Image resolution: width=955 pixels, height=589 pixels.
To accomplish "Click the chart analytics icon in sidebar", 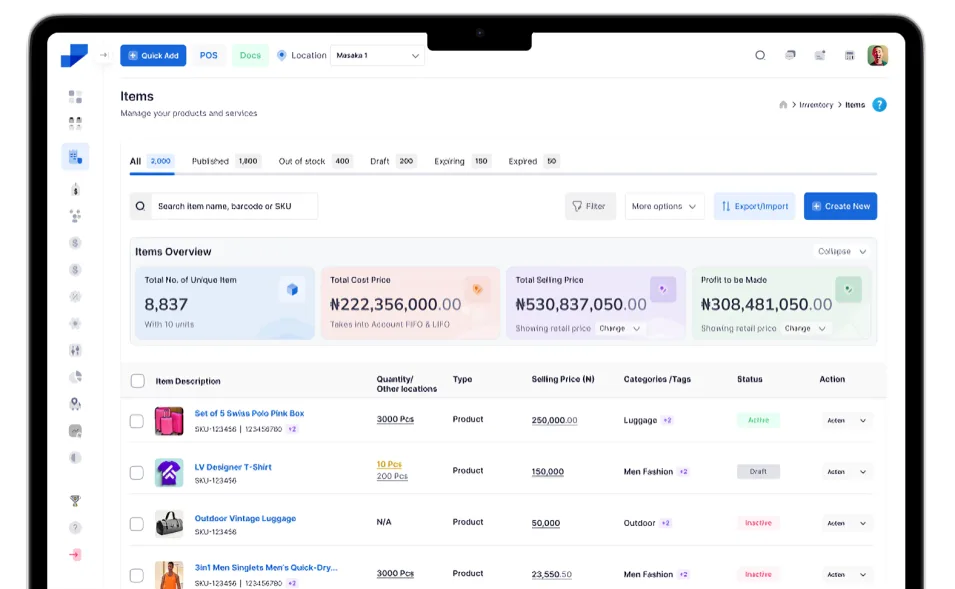I will tap(75, 431).
